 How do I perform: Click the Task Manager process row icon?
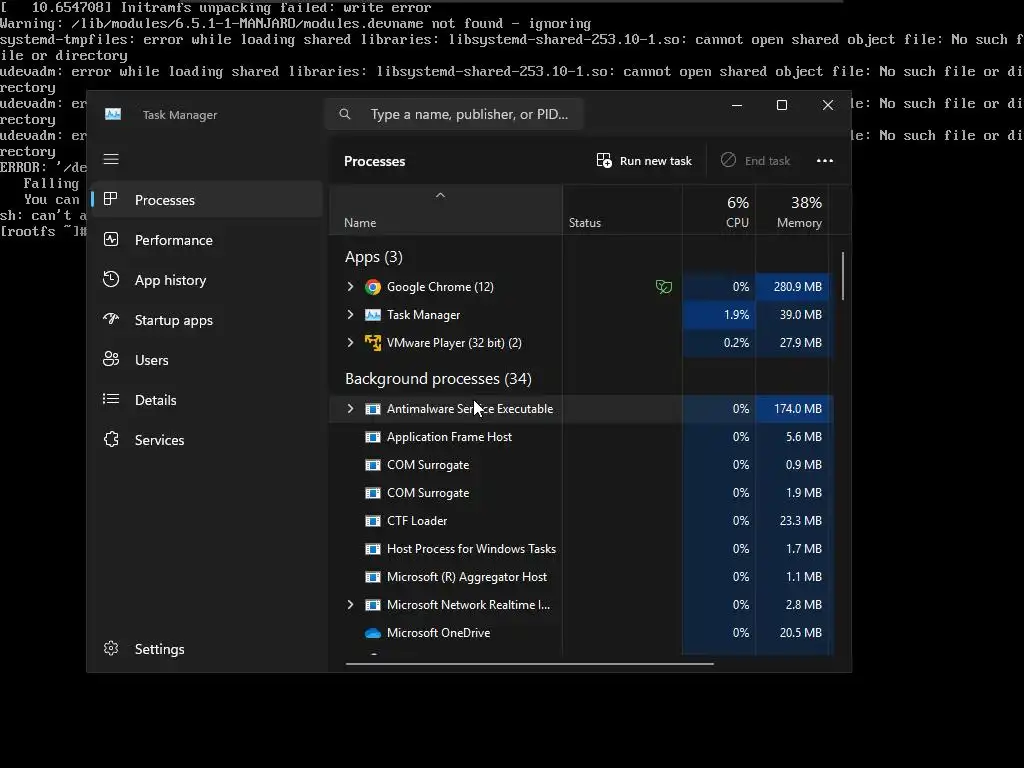373,315
